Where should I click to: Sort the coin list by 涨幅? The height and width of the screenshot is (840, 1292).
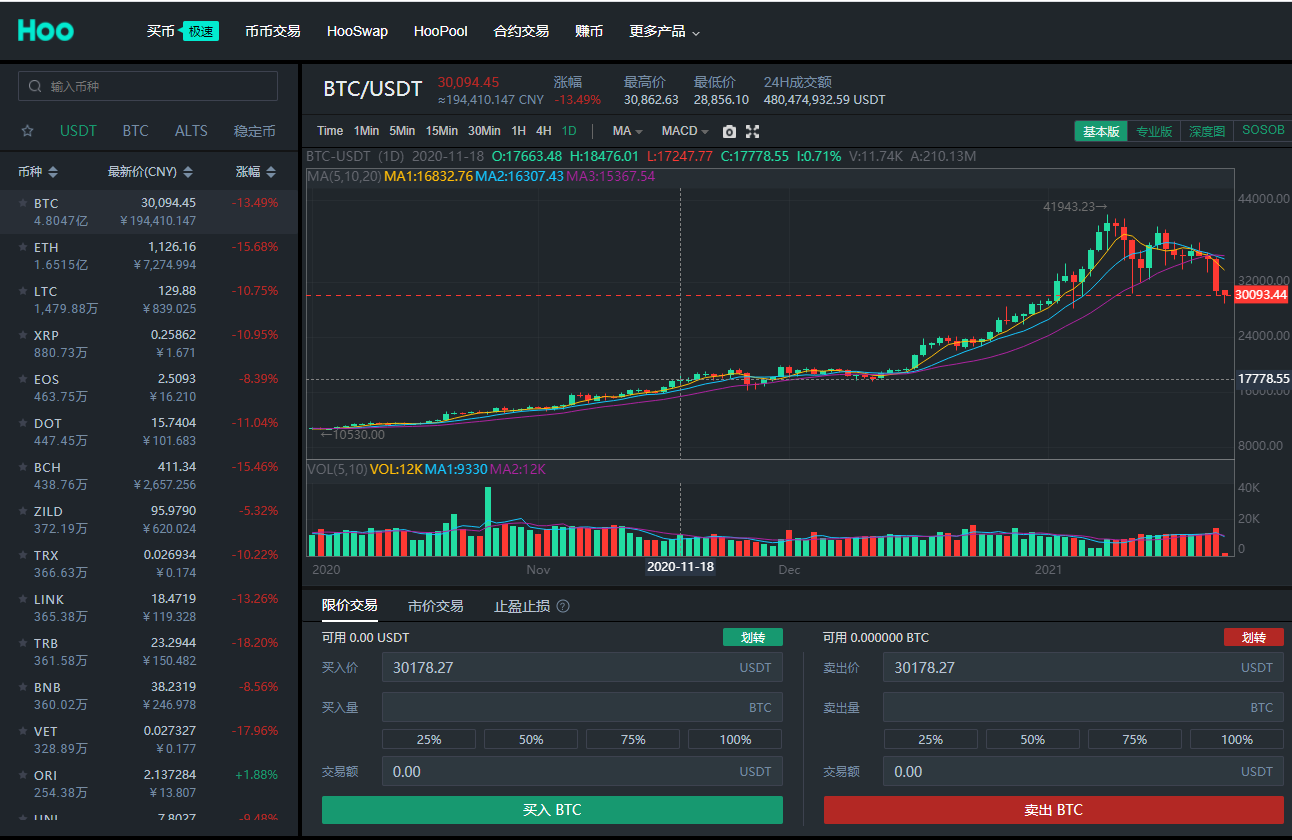coord(254,172)
